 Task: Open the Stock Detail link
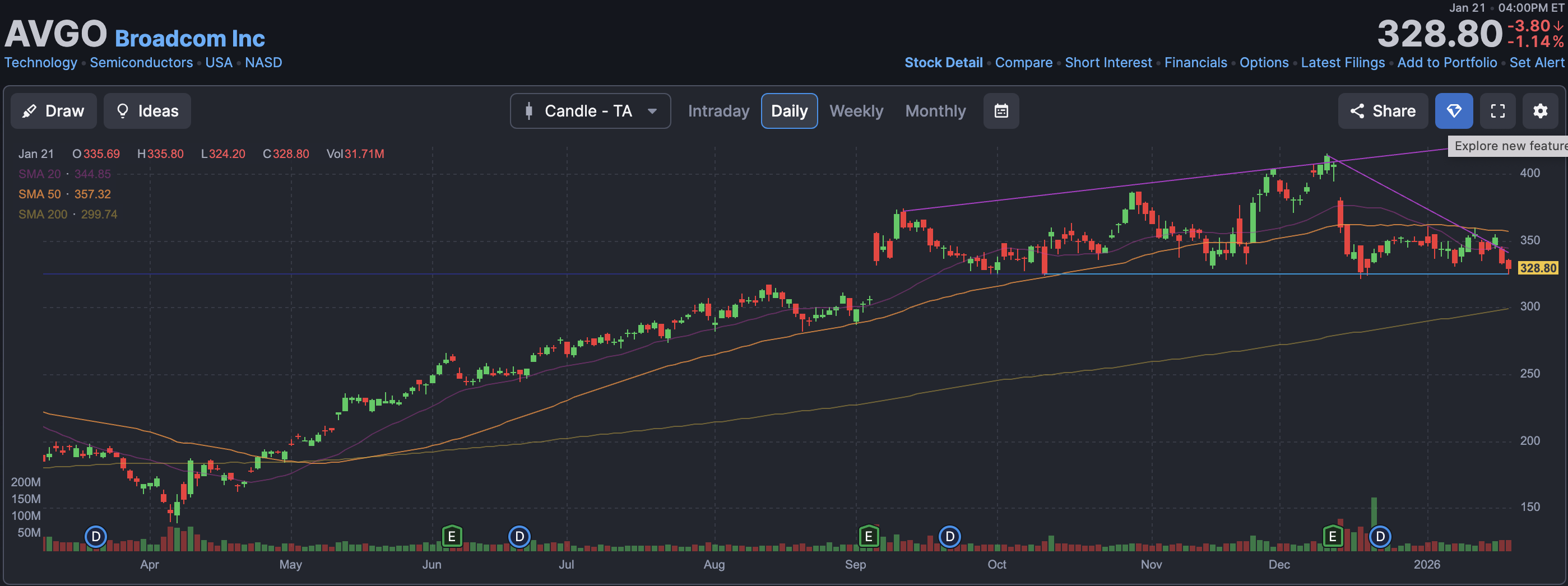[x=944, y=63]
